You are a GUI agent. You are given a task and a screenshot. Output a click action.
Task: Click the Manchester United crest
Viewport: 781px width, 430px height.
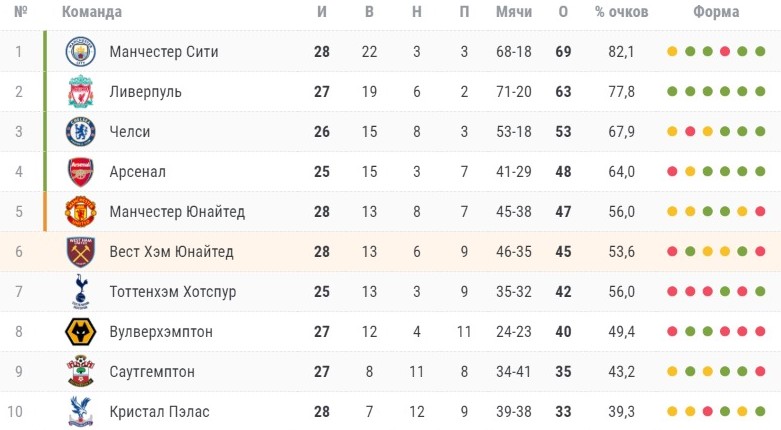[80, 212]
